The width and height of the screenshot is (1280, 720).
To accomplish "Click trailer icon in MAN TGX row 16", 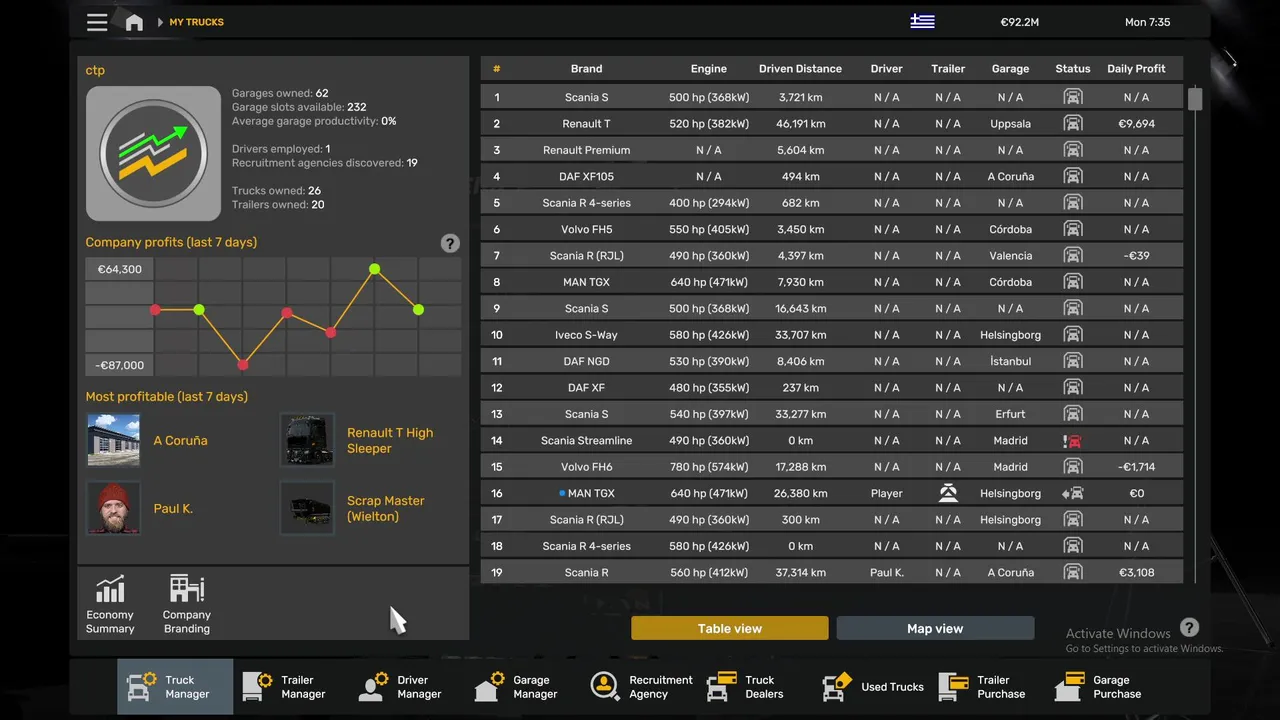I will 948,493.
